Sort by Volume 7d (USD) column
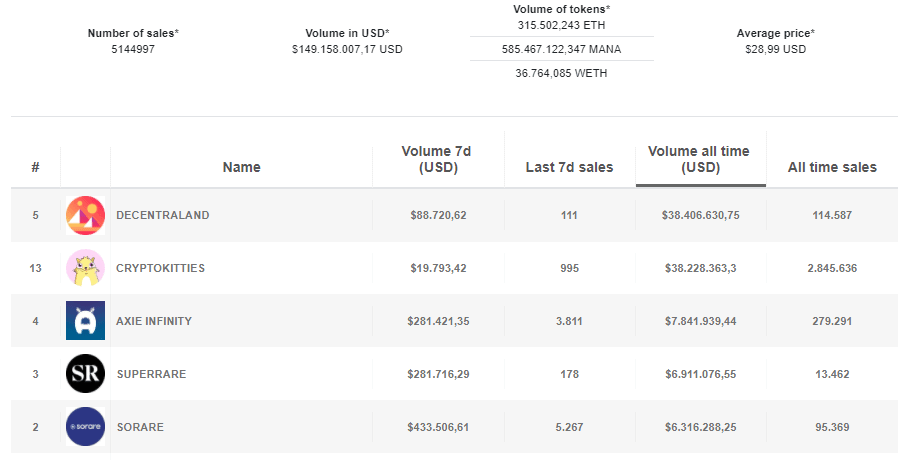Screen dimensions: 909x460 [438, 159]
